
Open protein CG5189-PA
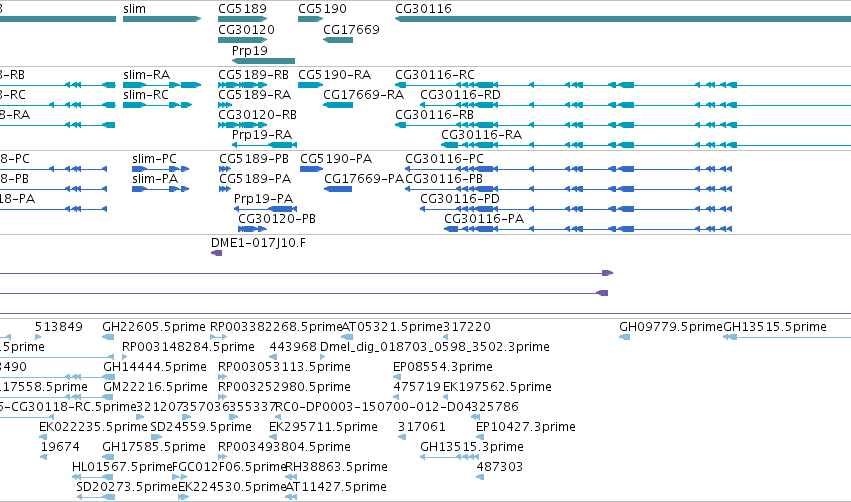click(x=255, y=179)
